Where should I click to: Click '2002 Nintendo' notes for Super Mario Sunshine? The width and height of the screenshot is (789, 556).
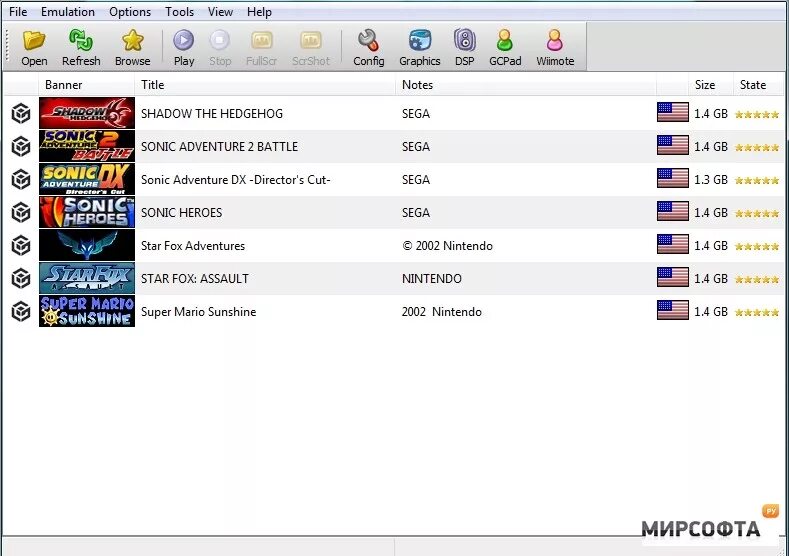441,312
